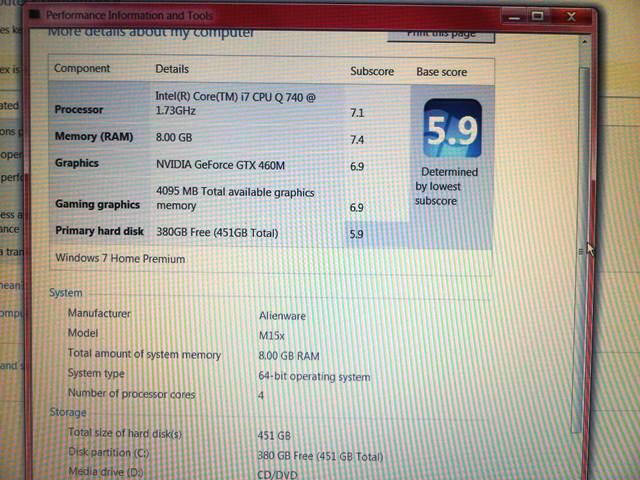Viewport: 640px width, 480px height.
Task: Click the vertical scrollbar thumb
Action: pyautogui.click(x=581, y=249)
